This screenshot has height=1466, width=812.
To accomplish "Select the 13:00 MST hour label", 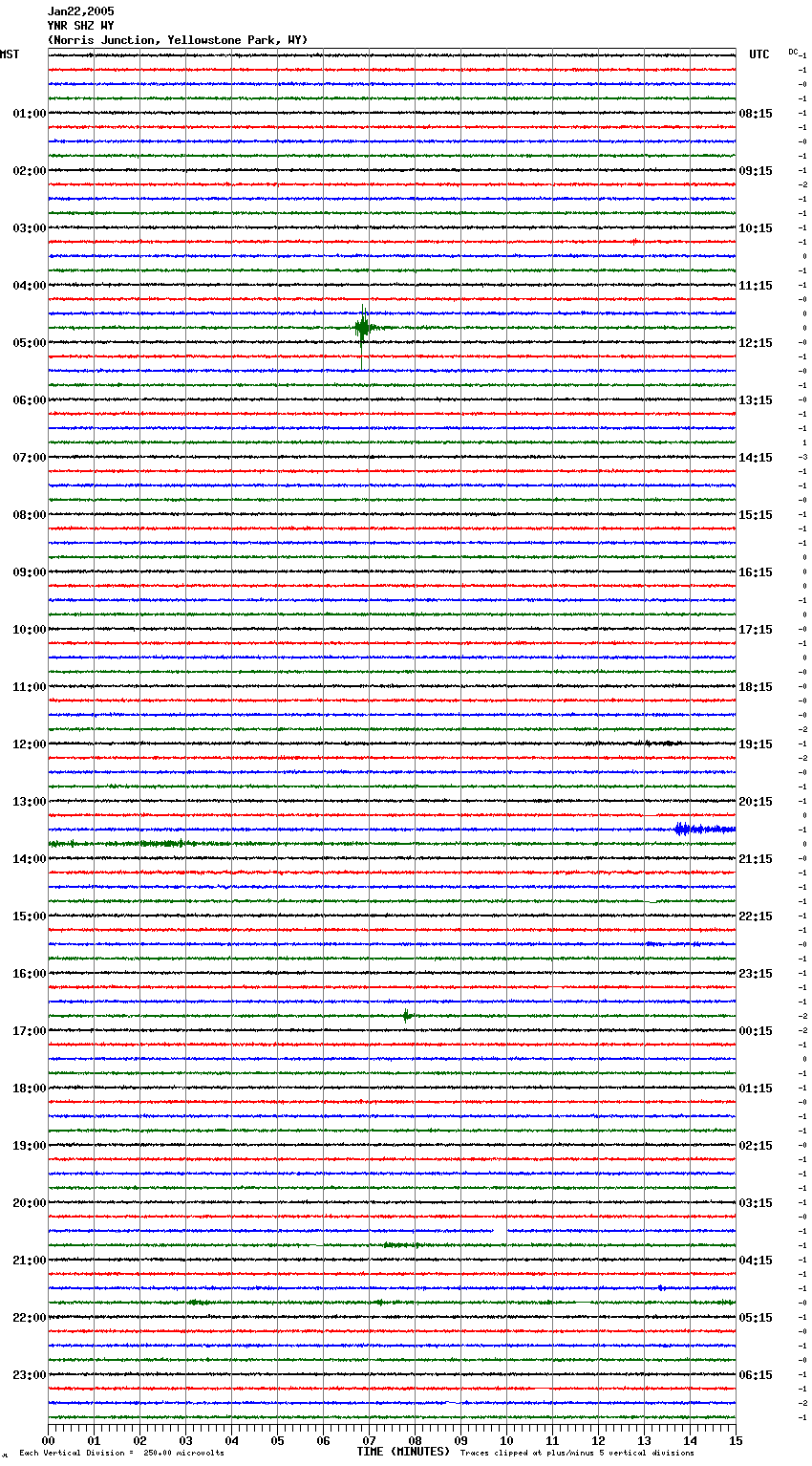I will pos(30,802).
